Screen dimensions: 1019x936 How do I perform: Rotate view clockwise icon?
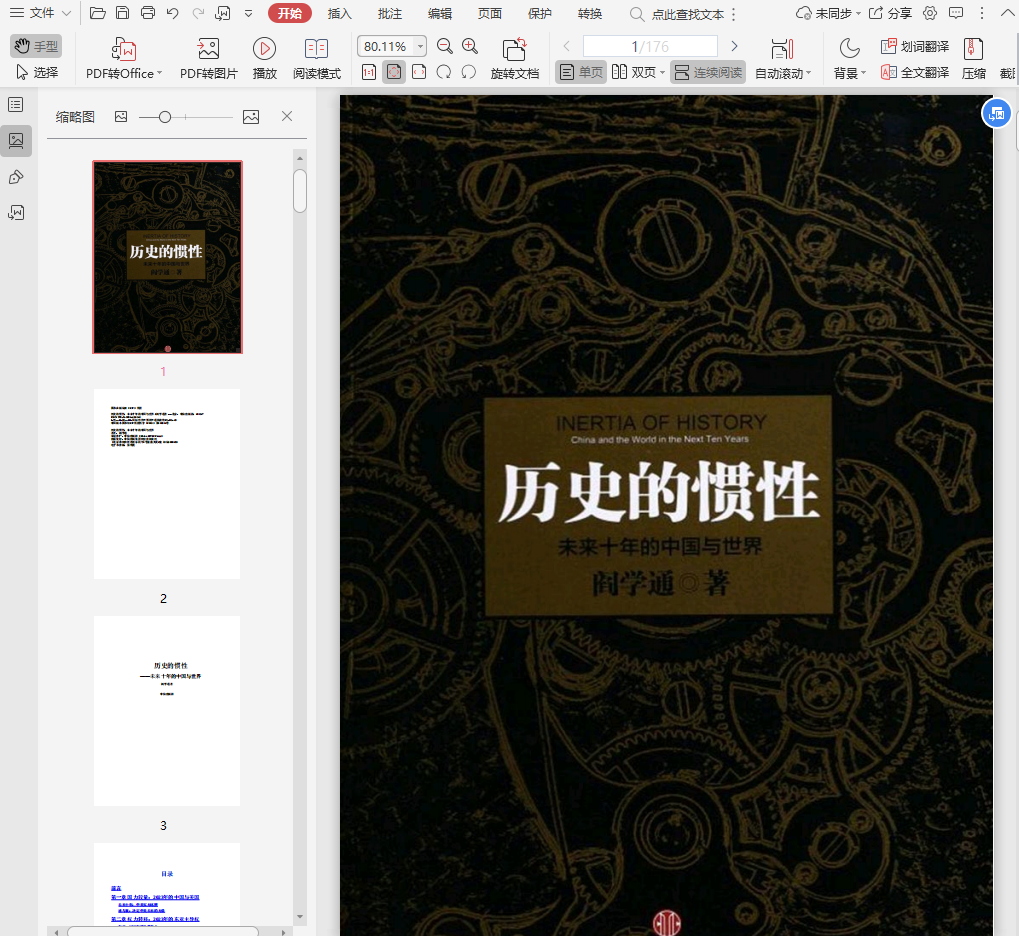click(444, 72)
